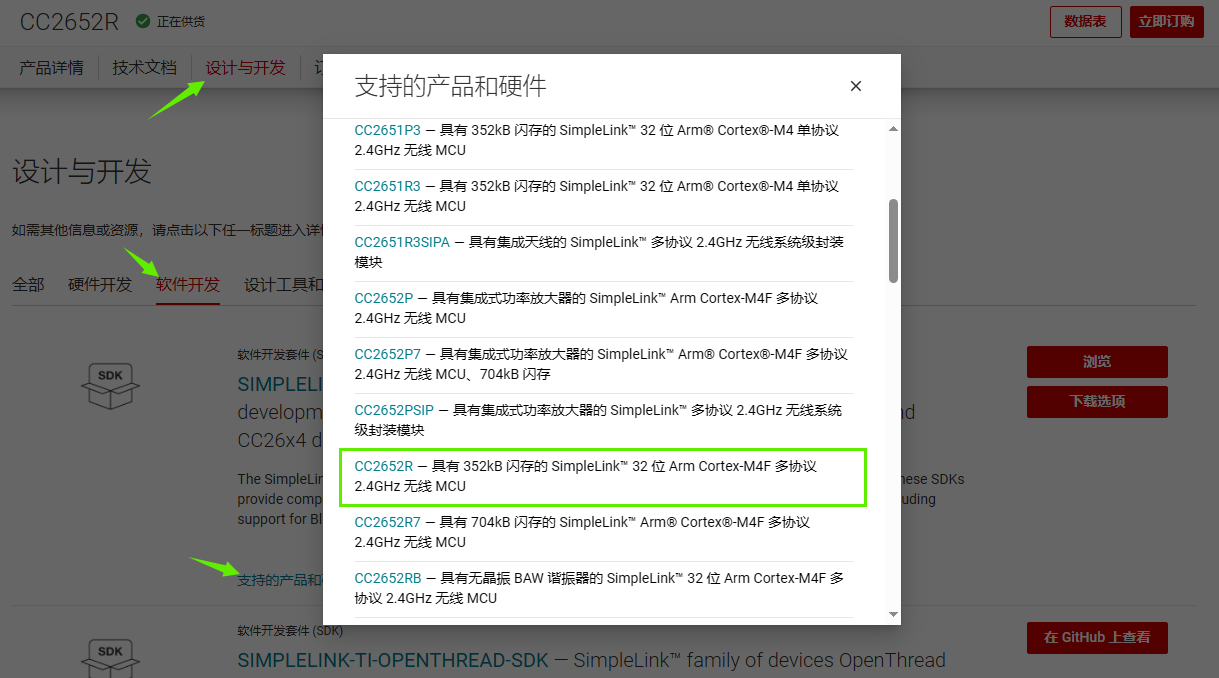Open the CC2651R3SIPA product link
Screen dimensions: 1219x678
tap(402, 242)
